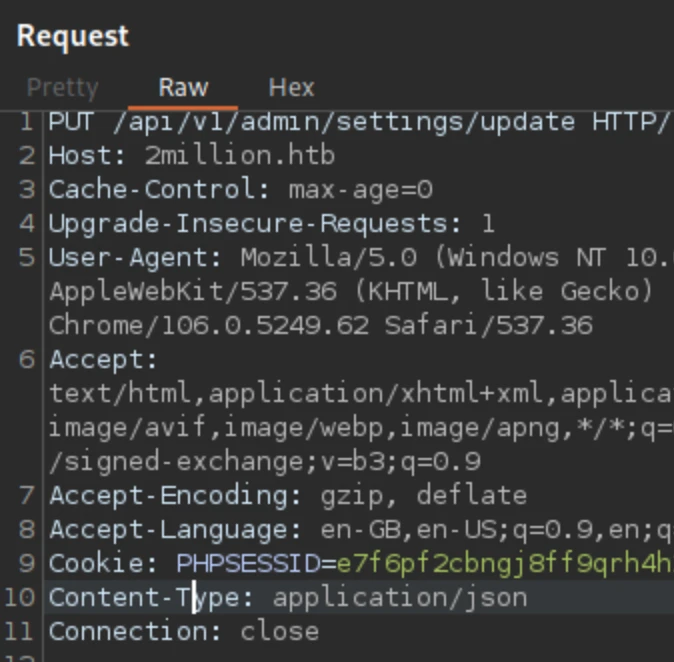Switch to the Raw tab
This screenshot has width=674, height=662.
coord(183,87)
